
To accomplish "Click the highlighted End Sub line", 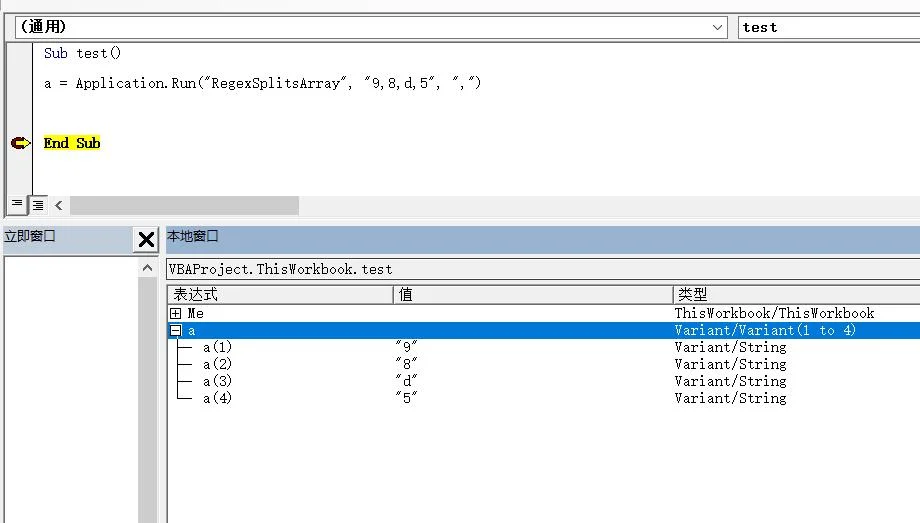I will pos(72,143).
